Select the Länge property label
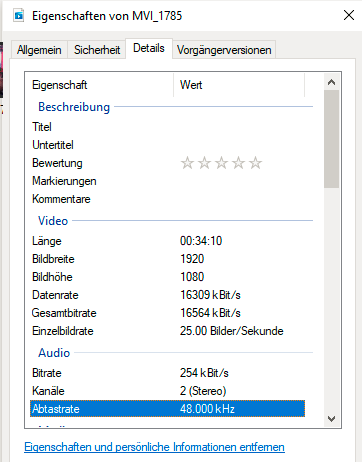The width and height of the screenshot is (362, 462). tap(47, 241)
